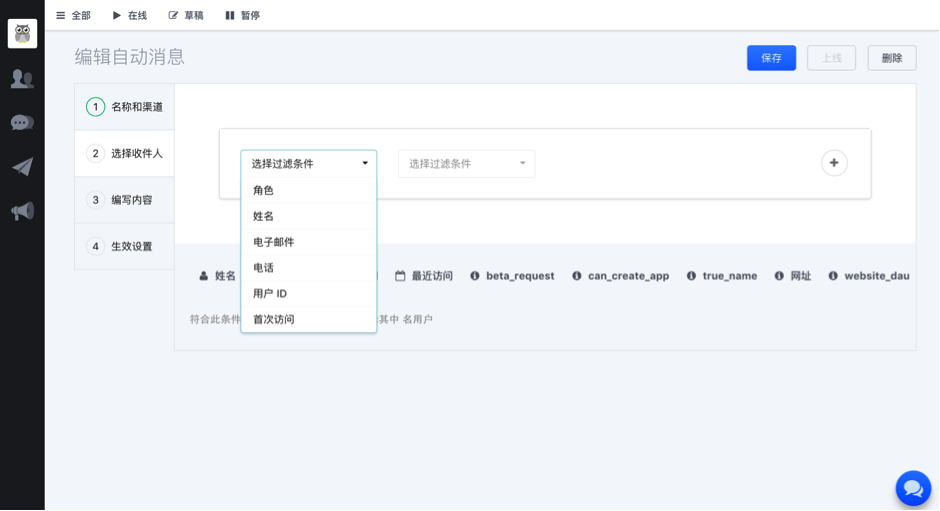Screen dimensions: 940x511
Task: Switch to the 在线 tab
Action: (x=129, y=15)
